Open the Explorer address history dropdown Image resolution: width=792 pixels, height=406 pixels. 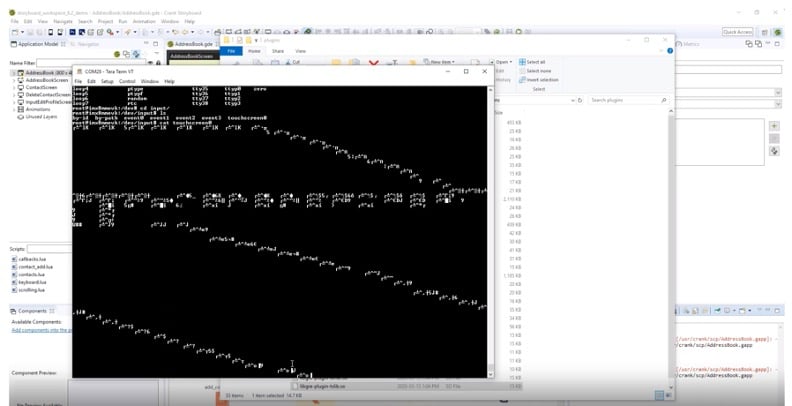pyautogui.click(x=573, y=100)
